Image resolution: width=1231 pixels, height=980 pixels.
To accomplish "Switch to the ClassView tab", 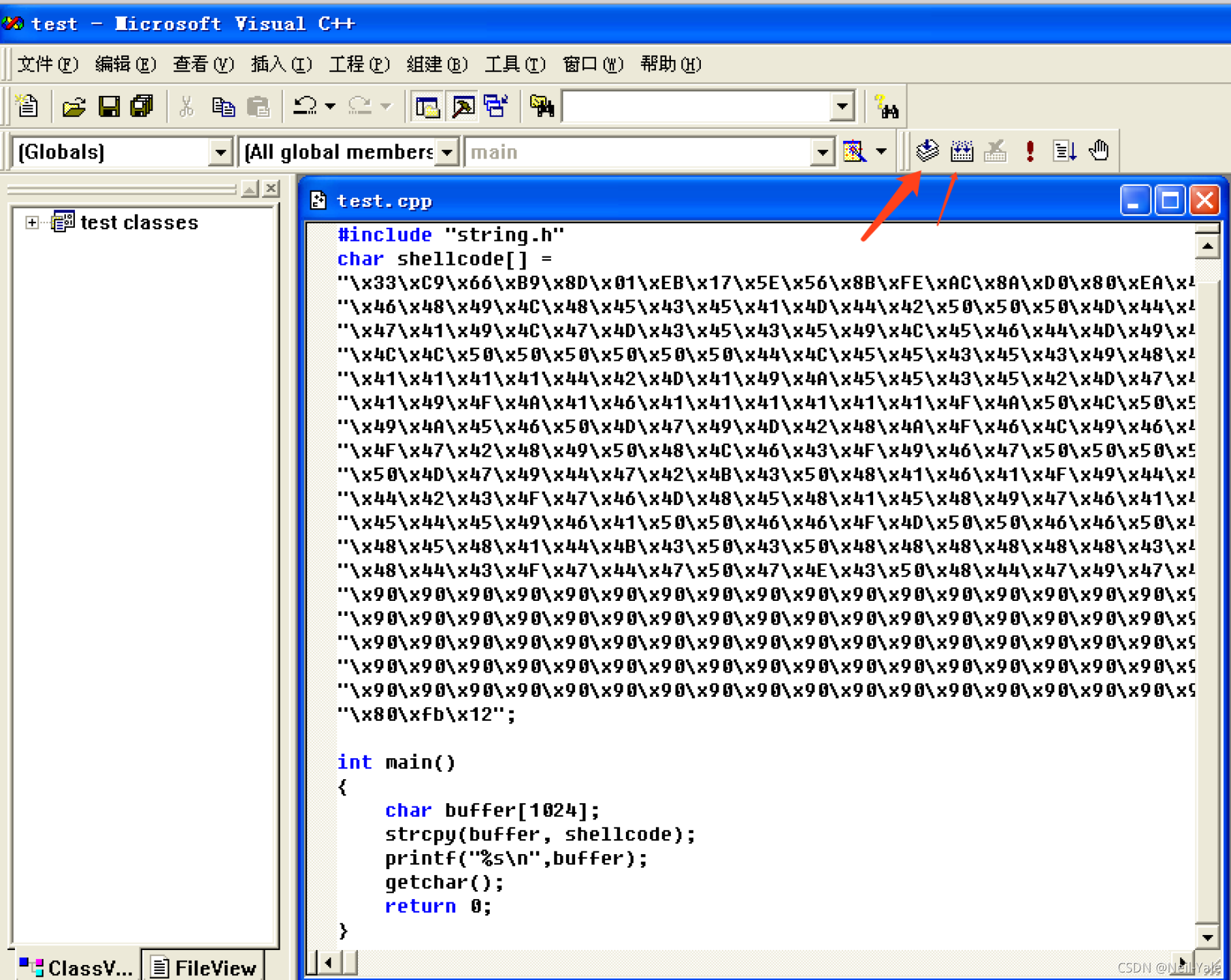I will point(76,967).
